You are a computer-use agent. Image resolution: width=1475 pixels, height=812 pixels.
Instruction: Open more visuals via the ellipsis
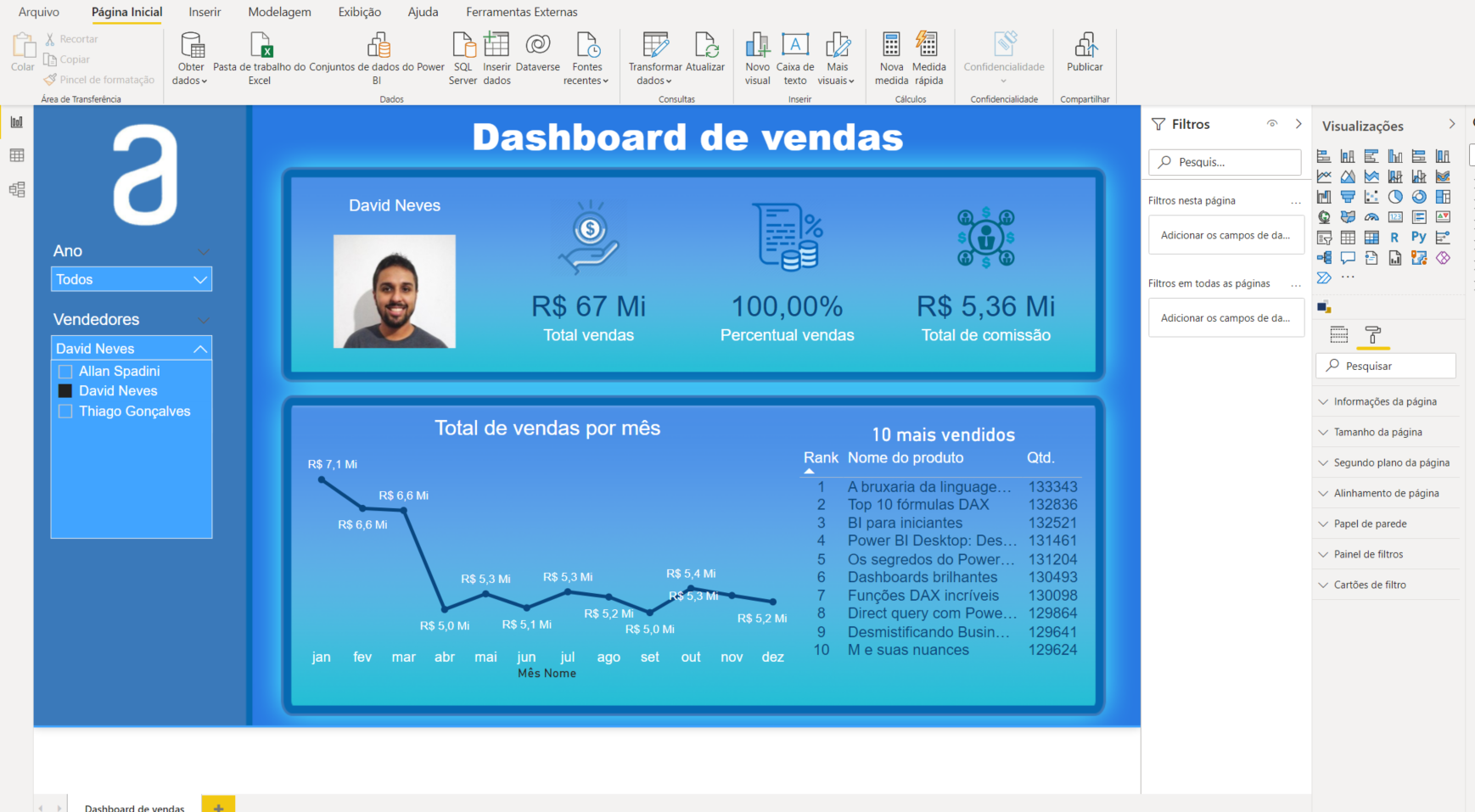(1348, 277)
